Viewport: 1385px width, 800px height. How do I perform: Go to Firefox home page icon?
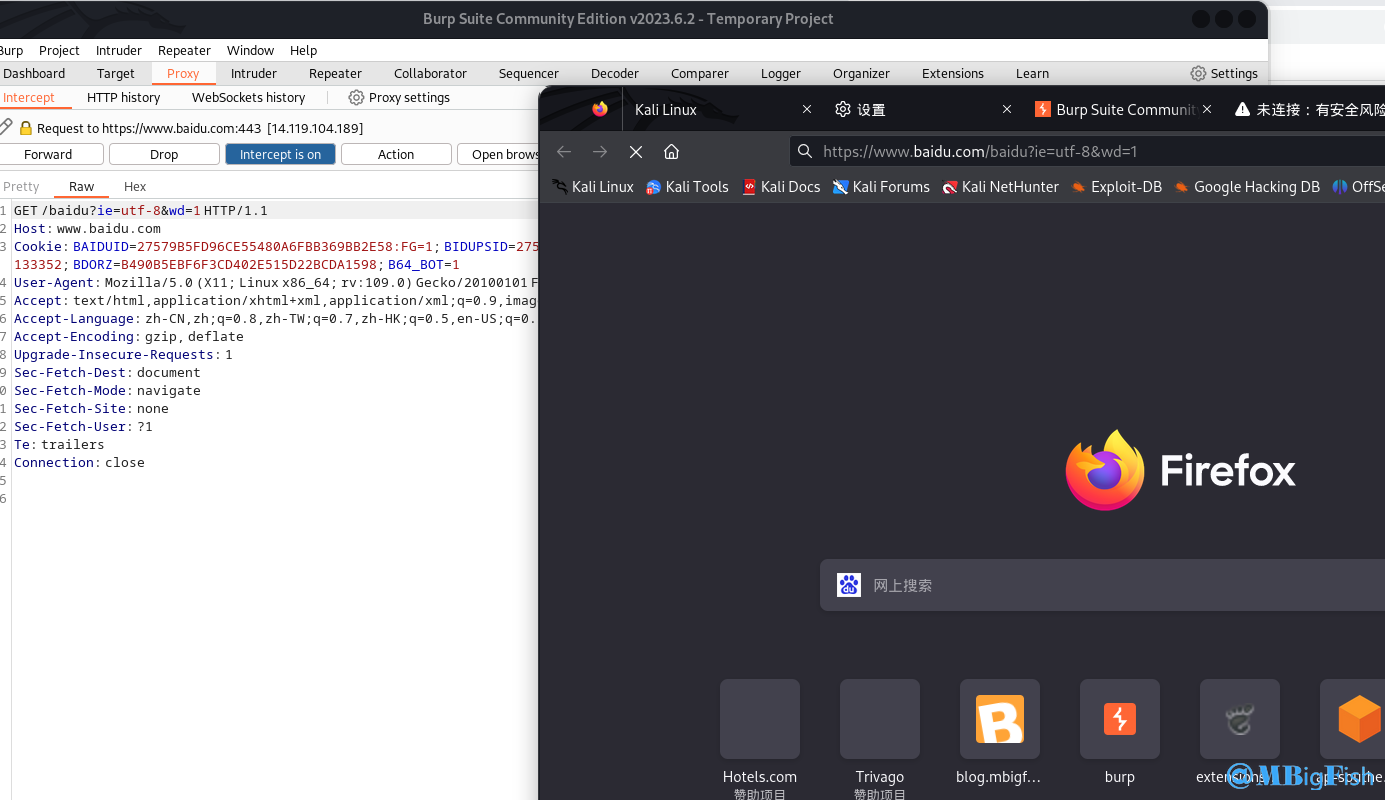tap(672, 152)
